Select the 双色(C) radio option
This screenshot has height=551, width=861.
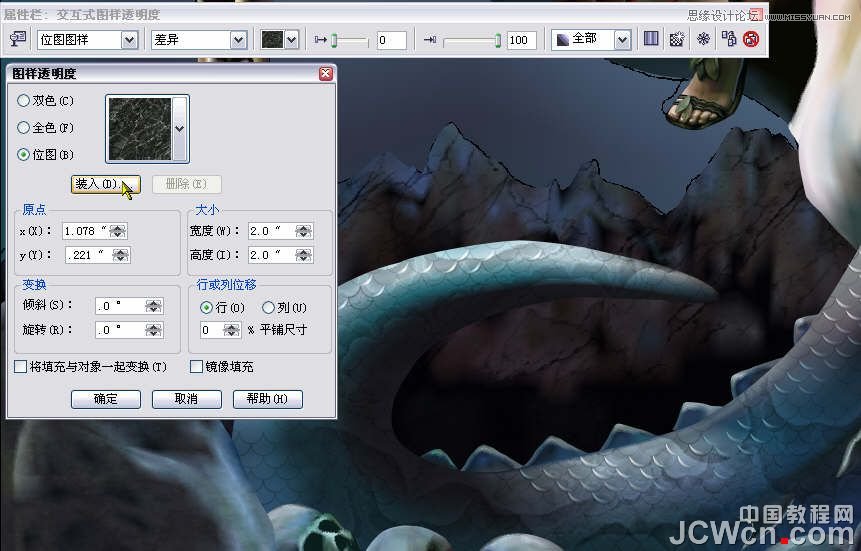24,101
